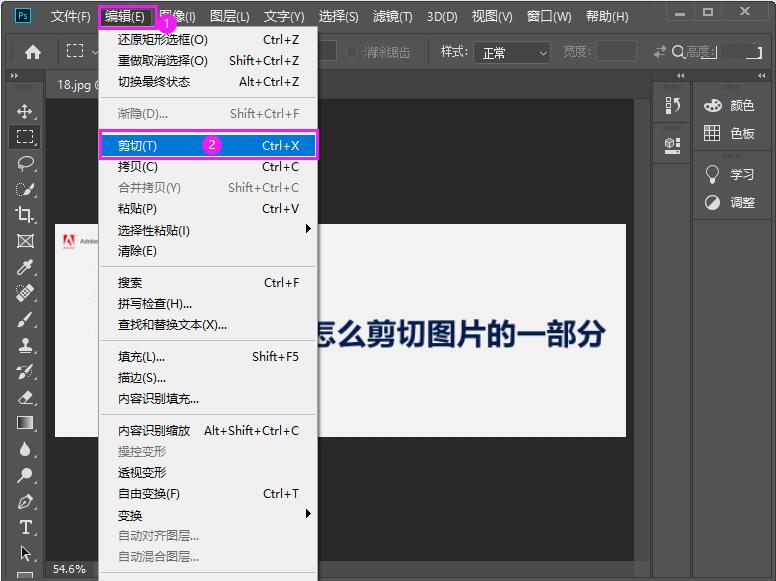Open the Help menu
Image resolution: width=776 pixels, height=581 pixels.
(x=607, y=16)
